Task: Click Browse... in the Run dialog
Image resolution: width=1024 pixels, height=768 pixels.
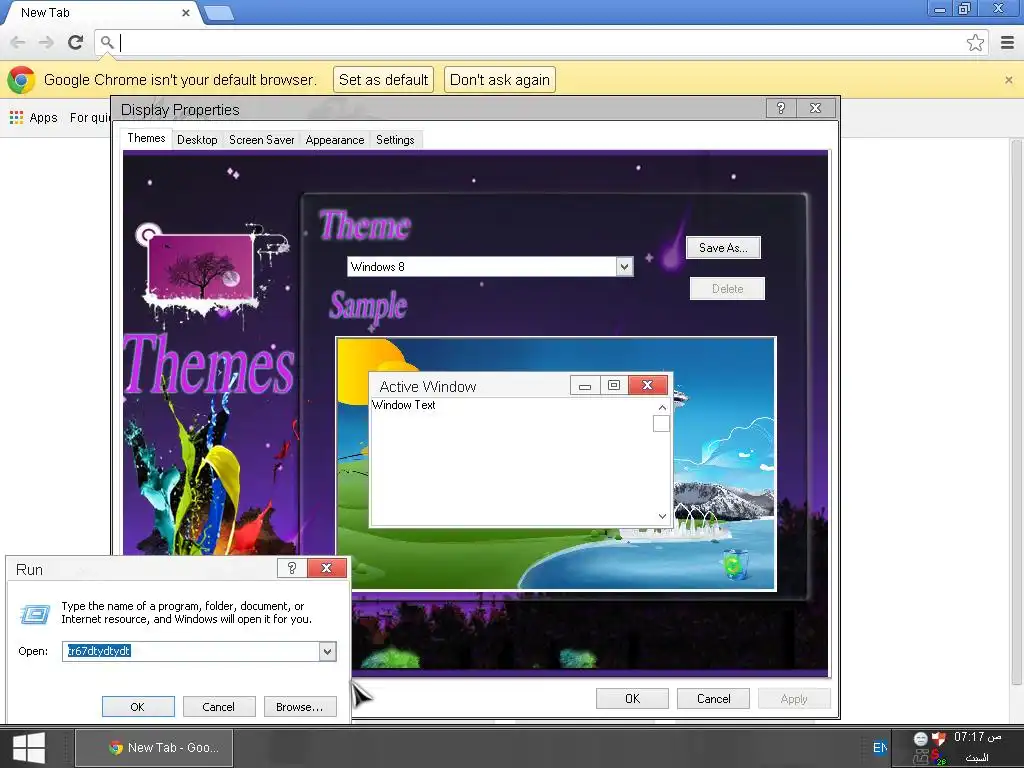Action: click(300, 707)
